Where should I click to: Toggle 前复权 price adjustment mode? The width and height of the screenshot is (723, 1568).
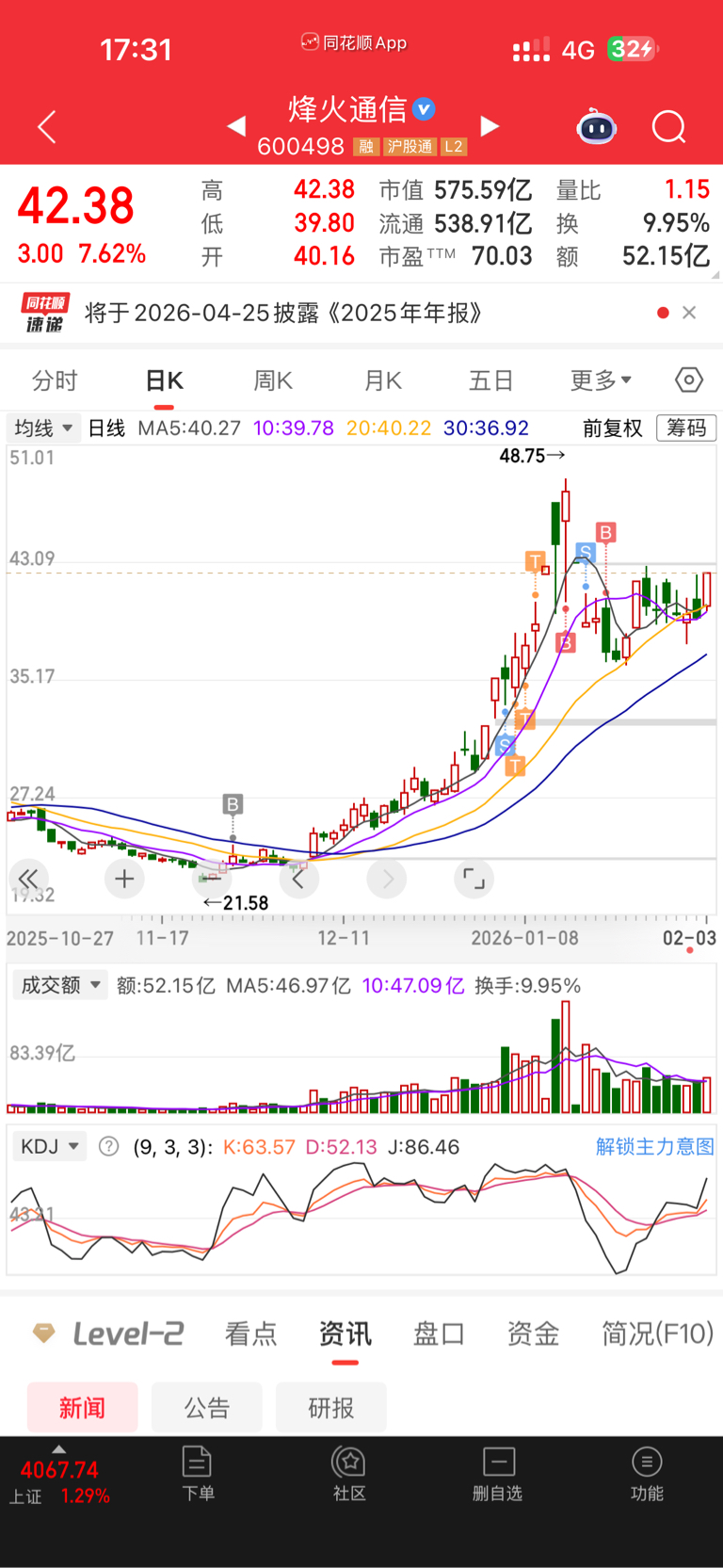click(612, 428)
